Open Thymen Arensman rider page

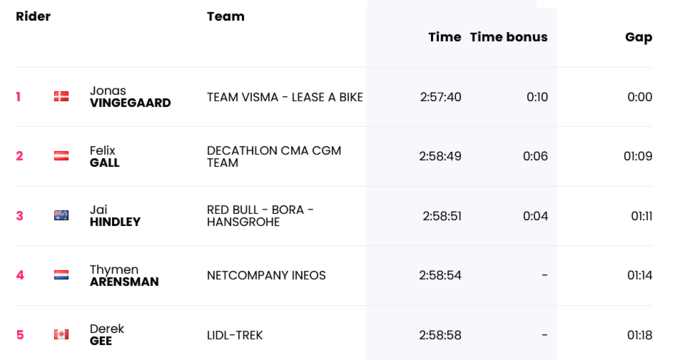click(124, 275)
